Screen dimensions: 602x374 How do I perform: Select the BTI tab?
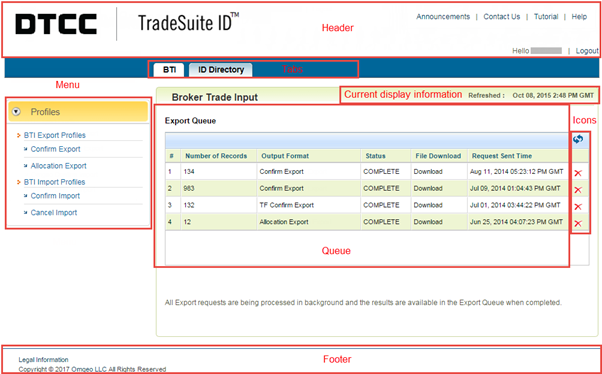click(x=169, y=70)
